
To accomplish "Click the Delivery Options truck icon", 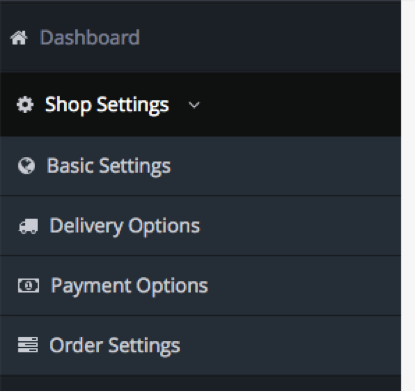I will [x=28, y=226].
